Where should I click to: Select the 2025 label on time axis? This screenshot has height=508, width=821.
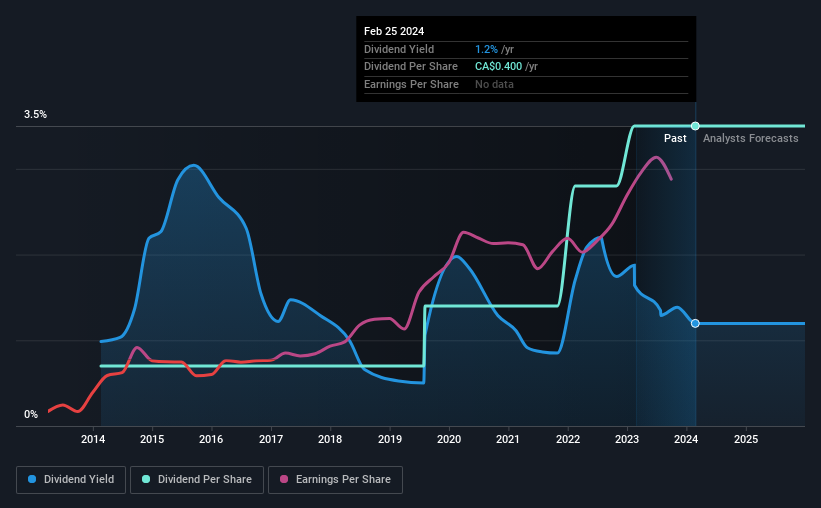pyautogui.click(x=746, y=439)
